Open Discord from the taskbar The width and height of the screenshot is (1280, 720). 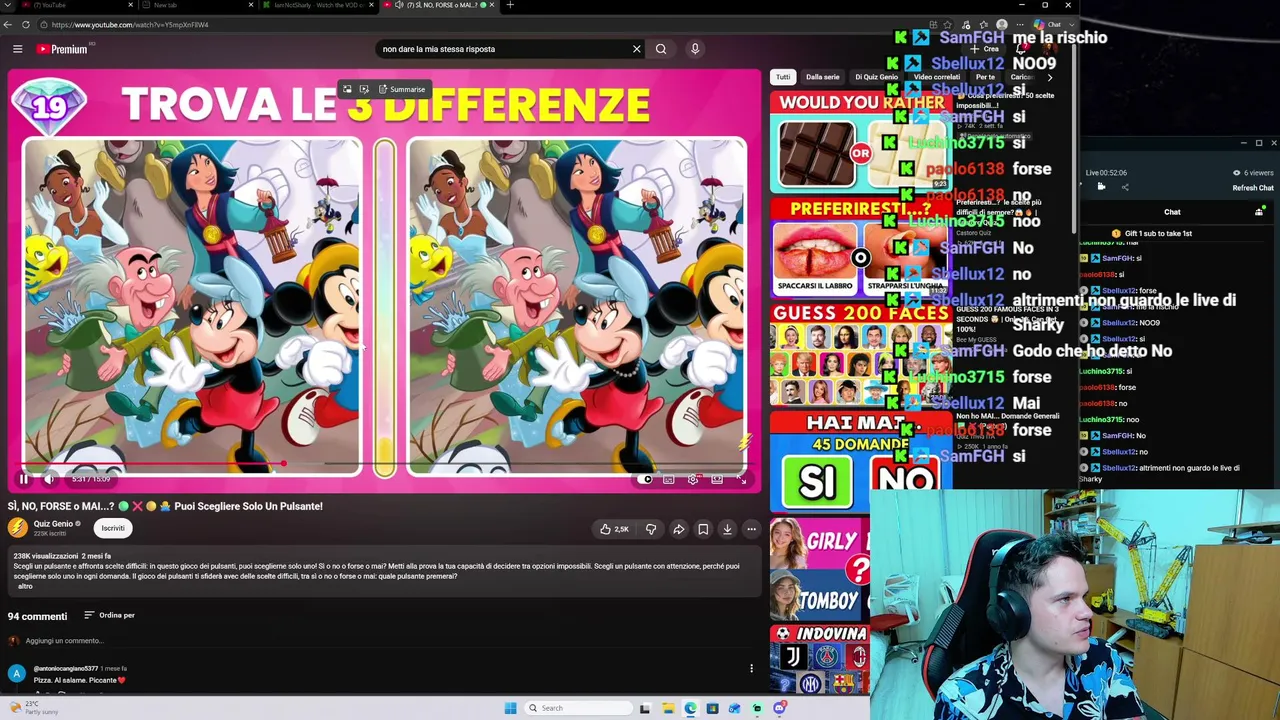click(x=779, y=708)
